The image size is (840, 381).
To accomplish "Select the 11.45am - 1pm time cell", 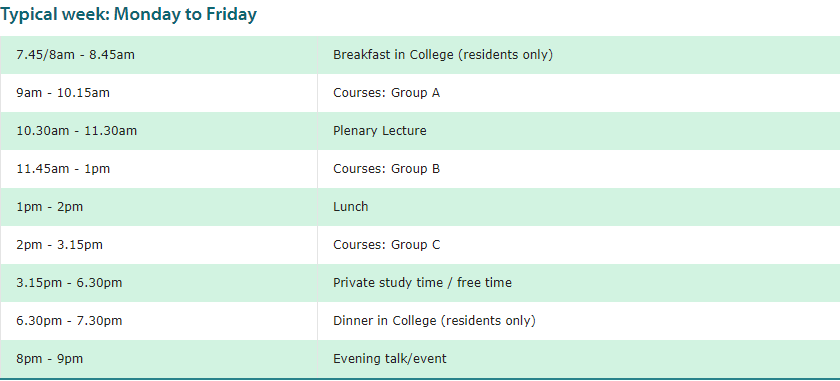I will click(x=159, y=169).
